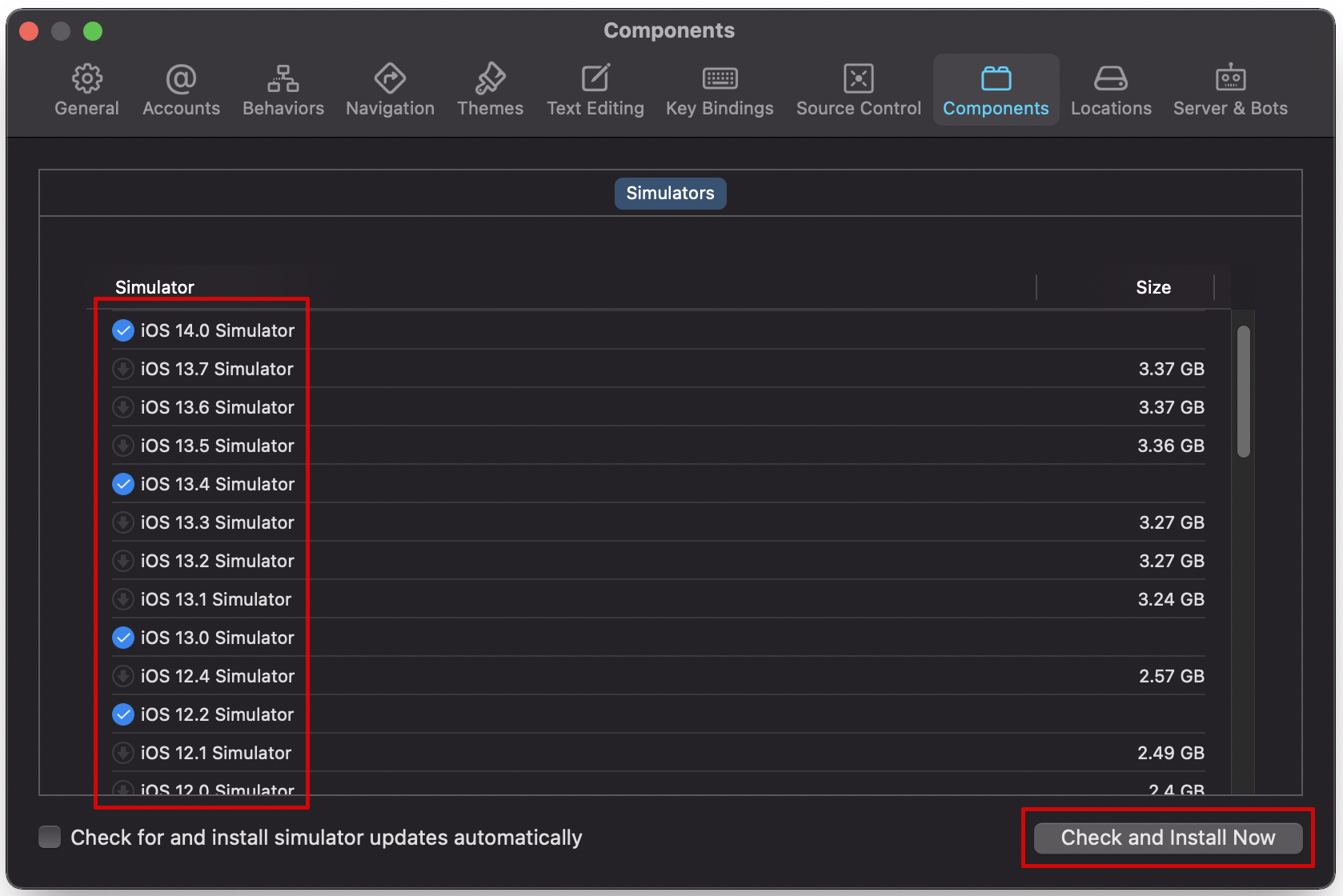Open the Locations drive icon
The height and width of the screenshot is (896, 1343).
(x=1111, y=78)
